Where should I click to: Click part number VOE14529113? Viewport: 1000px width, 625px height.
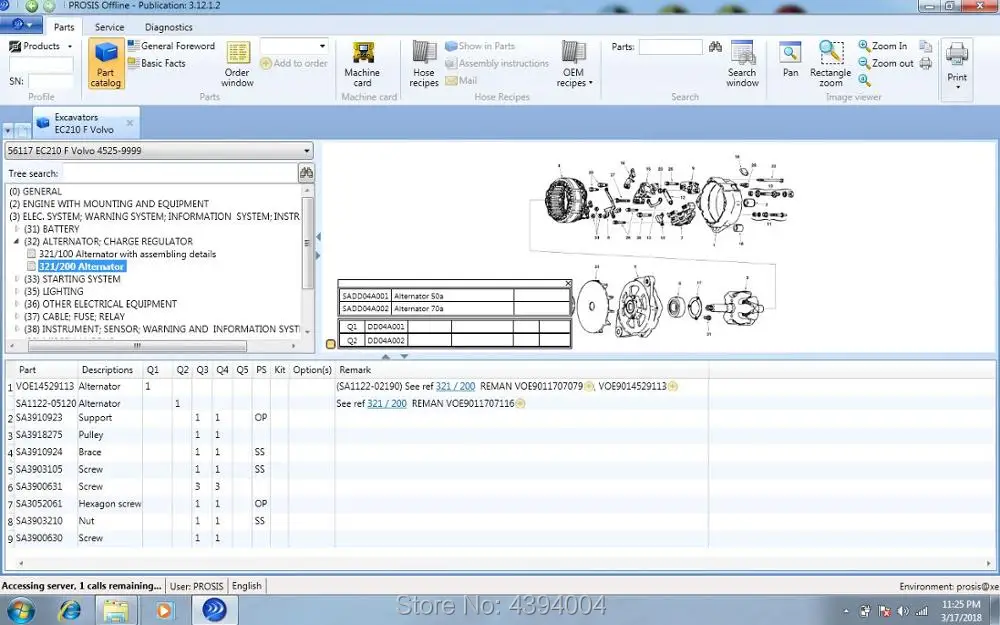tap(45, 386)
